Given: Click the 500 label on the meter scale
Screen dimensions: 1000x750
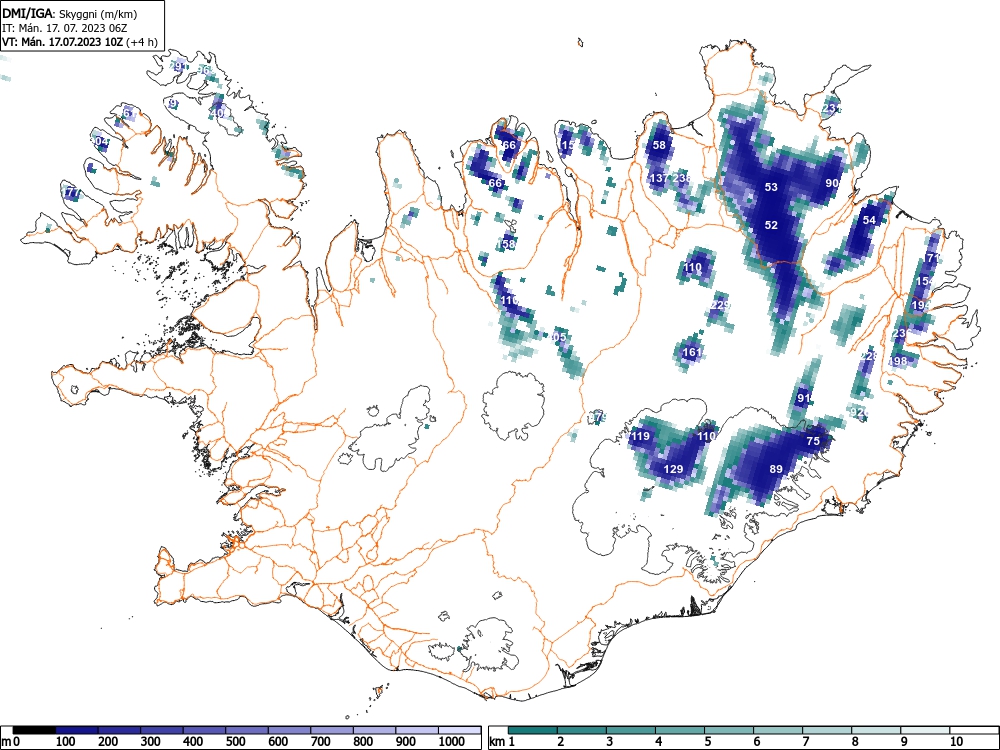Looking at the screenshot, I should [235, 742].
